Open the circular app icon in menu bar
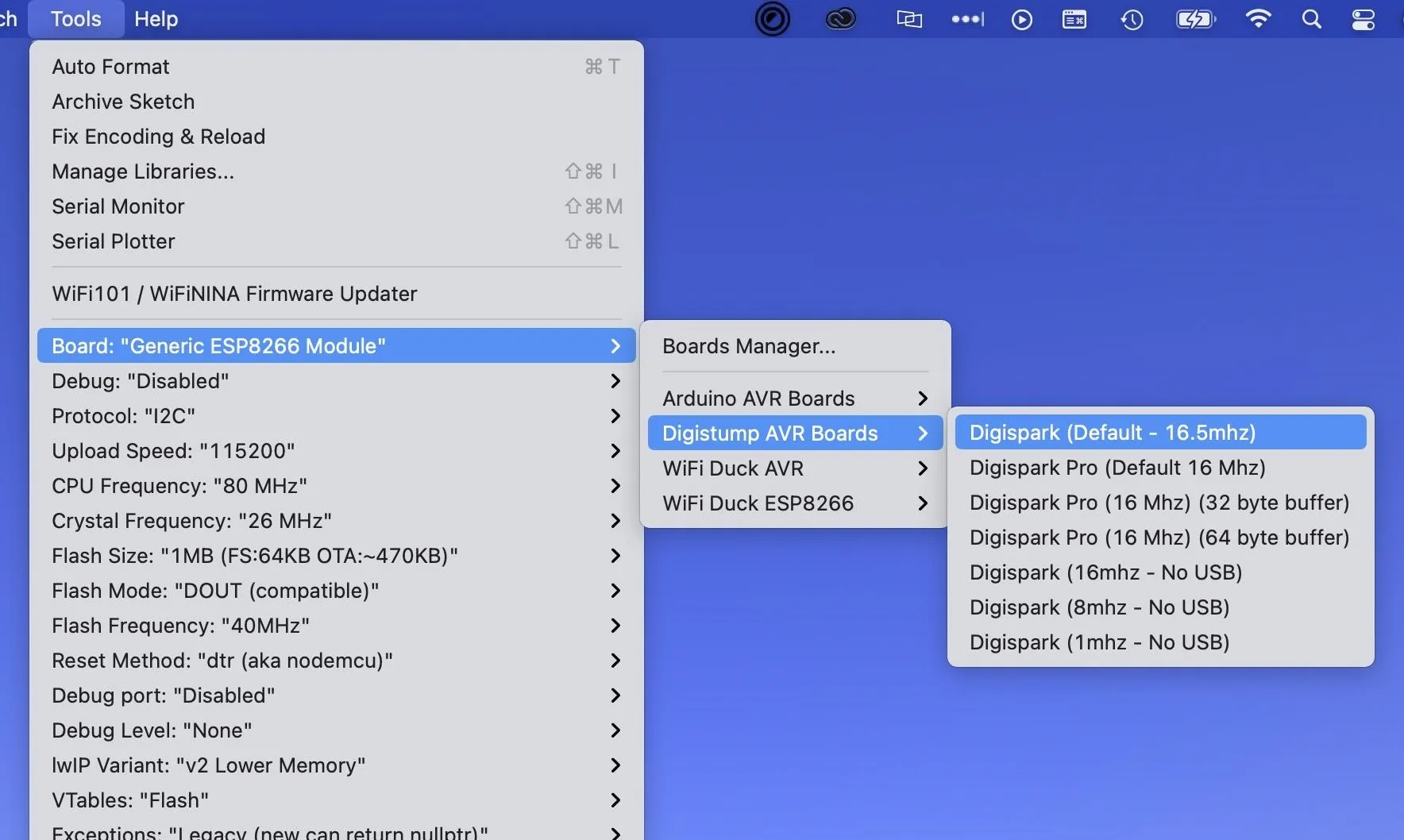This screenshot has width=1404, height=840. [772, 19]
